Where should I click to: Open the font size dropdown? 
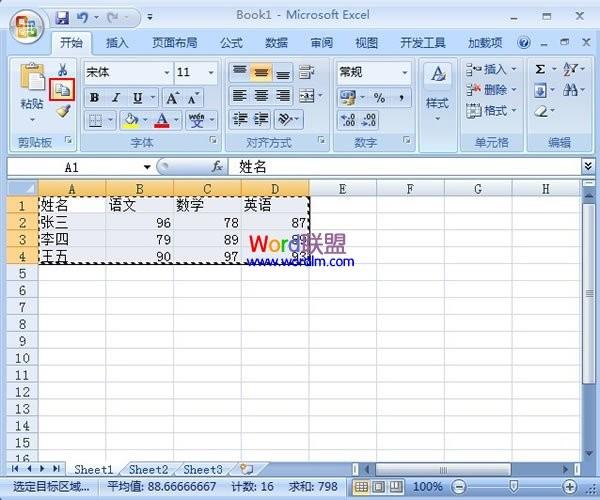pyautogui.click(x=211, y=73)
